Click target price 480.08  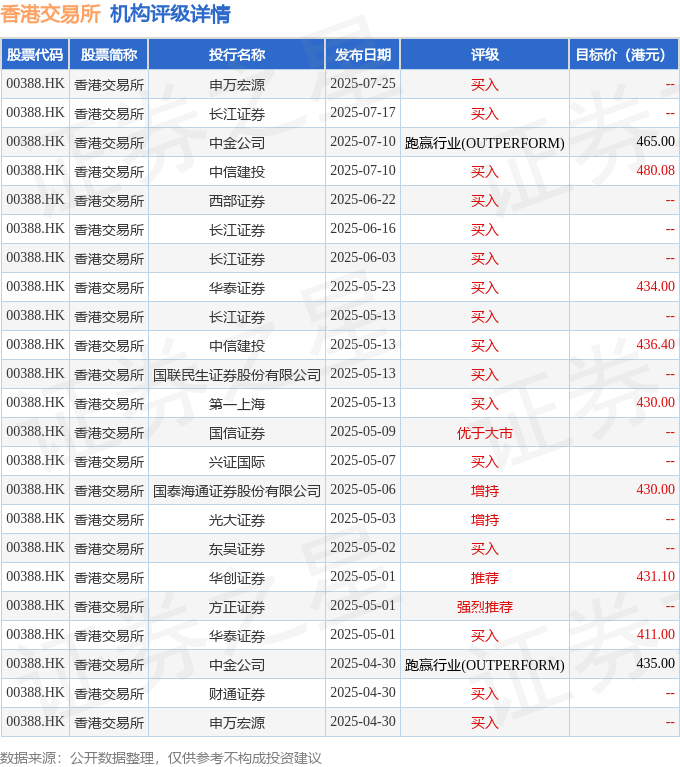tap(655, 170)
